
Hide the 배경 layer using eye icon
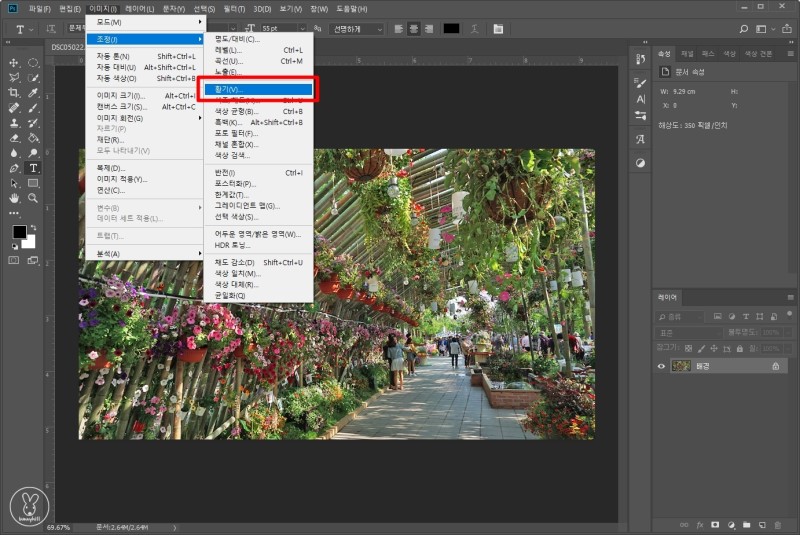(x=661, y=367)
